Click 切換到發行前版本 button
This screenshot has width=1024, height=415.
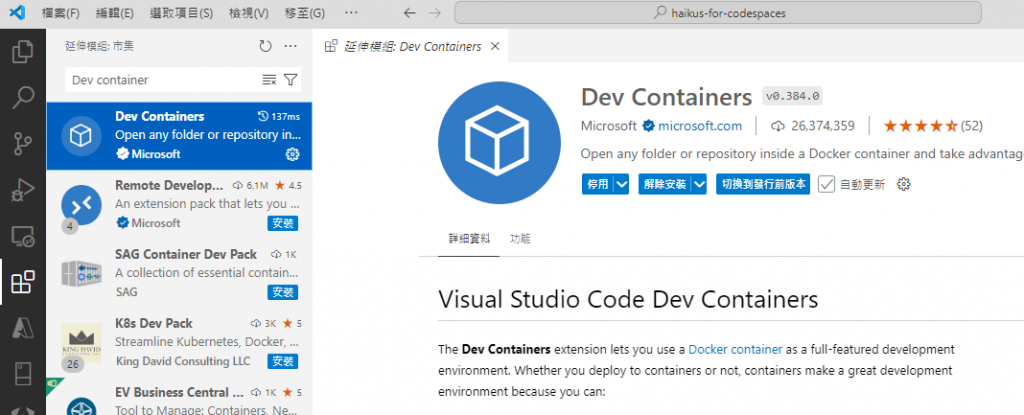point(763,184)
